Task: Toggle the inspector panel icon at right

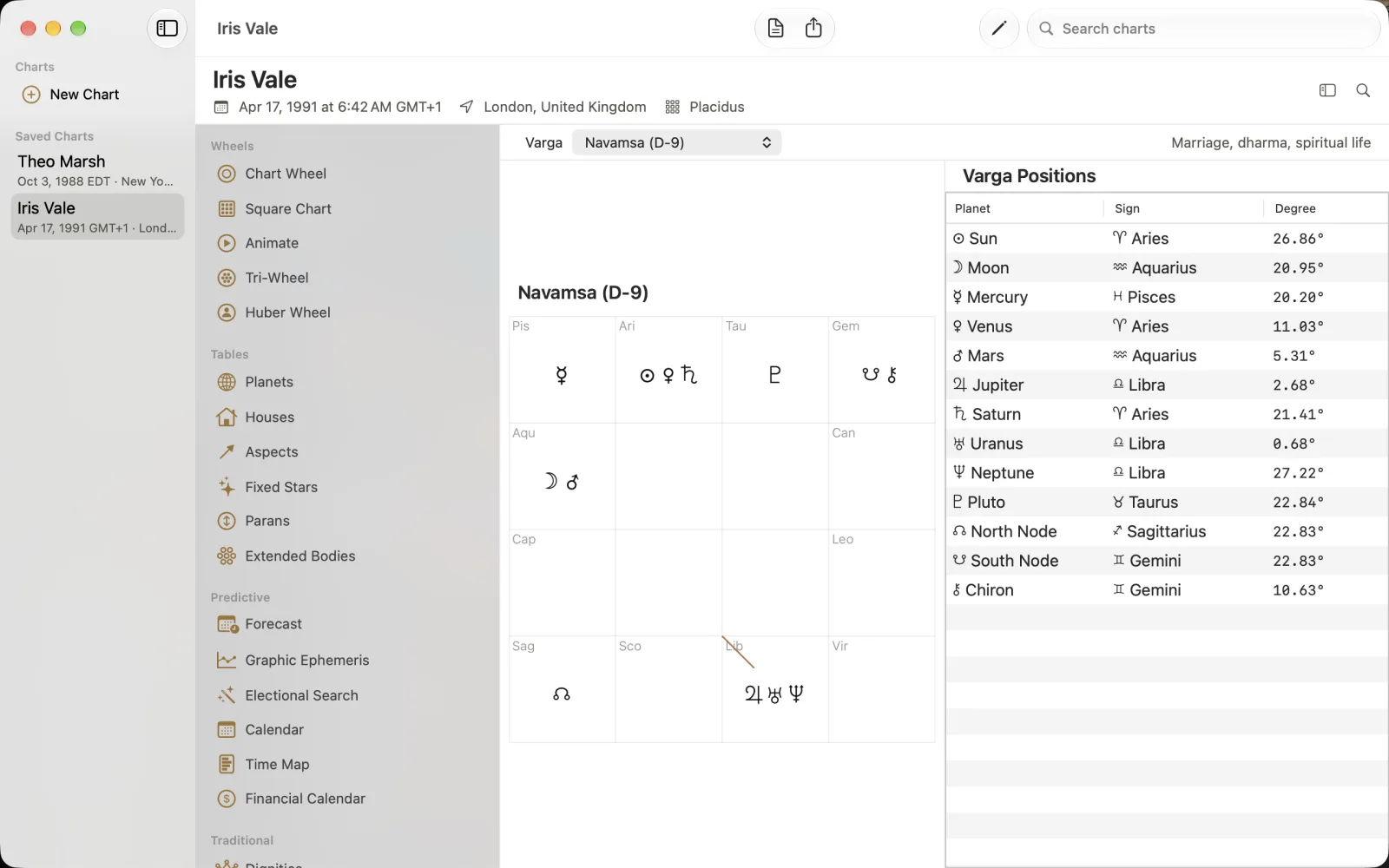Action: click(x=1327, y=90)
